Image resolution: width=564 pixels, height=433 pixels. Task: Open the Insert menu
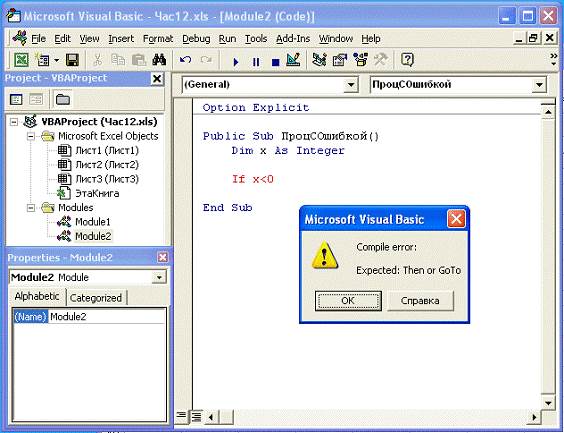tap(121, 38)
